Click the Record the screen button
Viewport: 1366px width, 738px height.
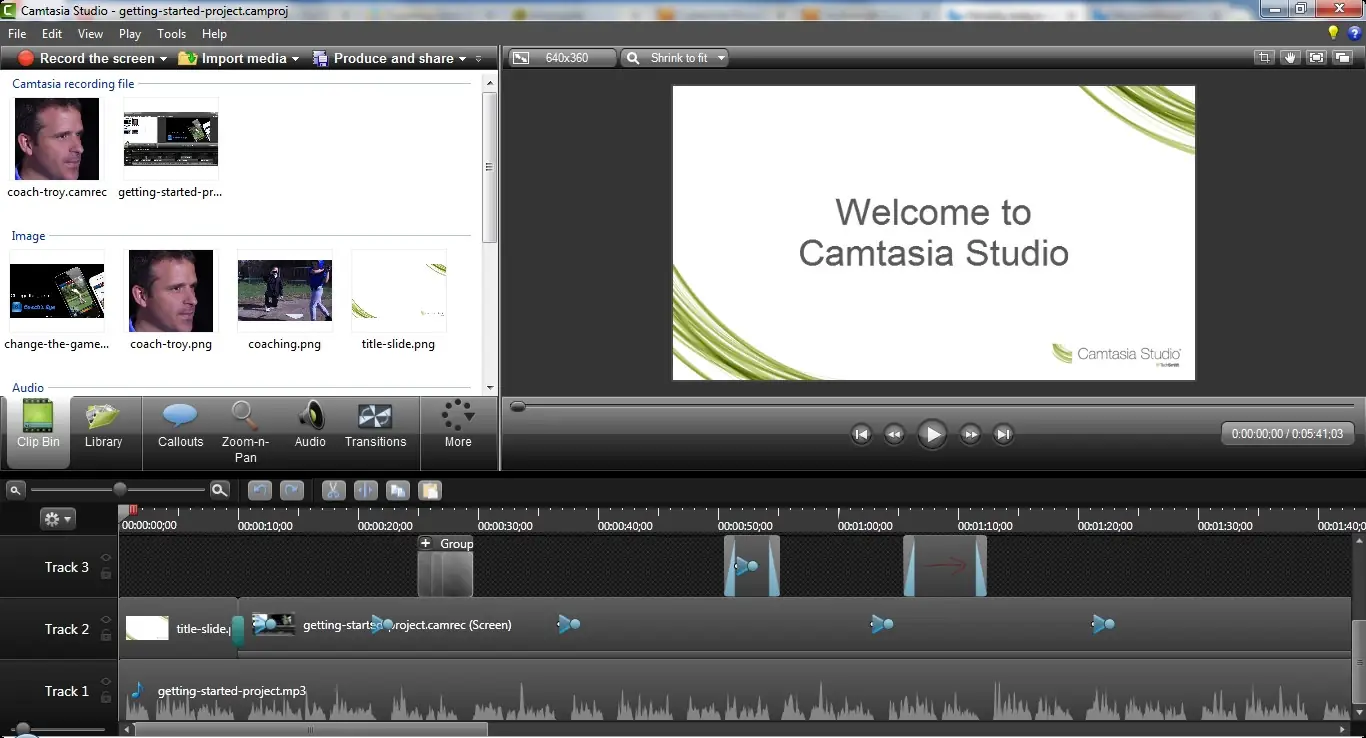coord(86,59)
